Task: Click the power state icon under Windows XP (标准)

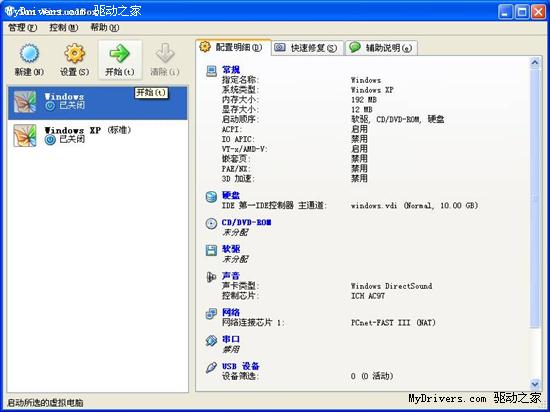Action: click(x=50, y=140)
